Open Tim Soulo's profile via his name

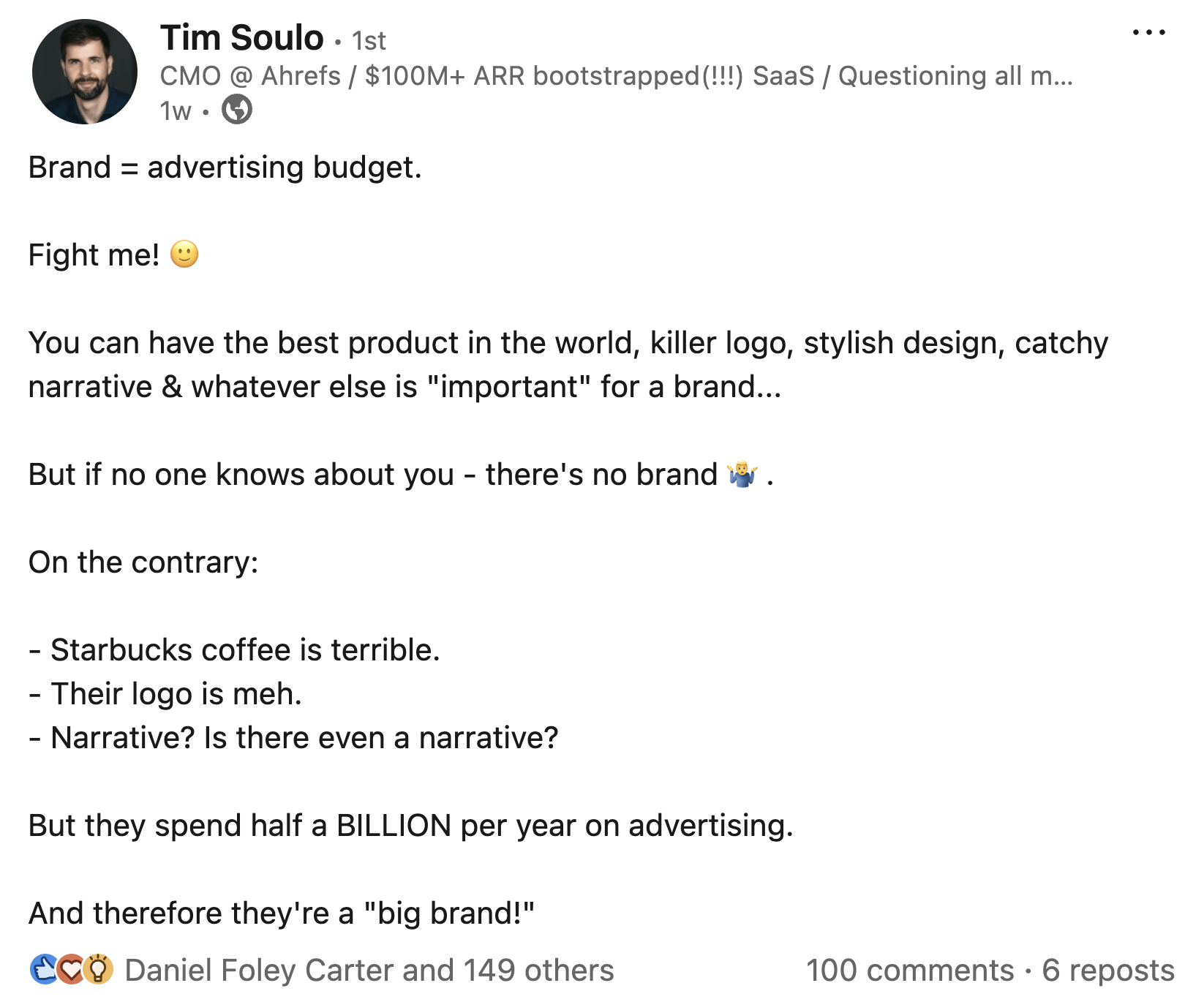point(241,37)
